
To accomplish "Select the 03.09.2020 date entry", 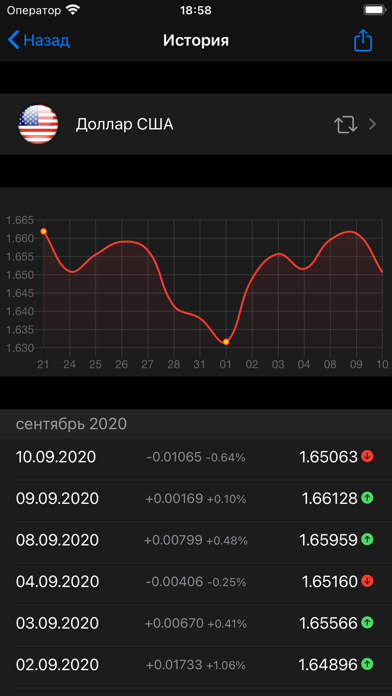I will point(57,623).
